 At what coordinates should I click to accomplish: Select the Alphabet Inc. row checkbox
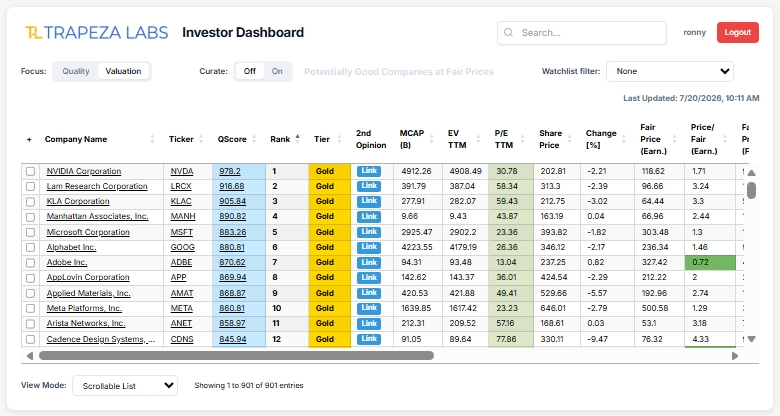pos(30,247)
